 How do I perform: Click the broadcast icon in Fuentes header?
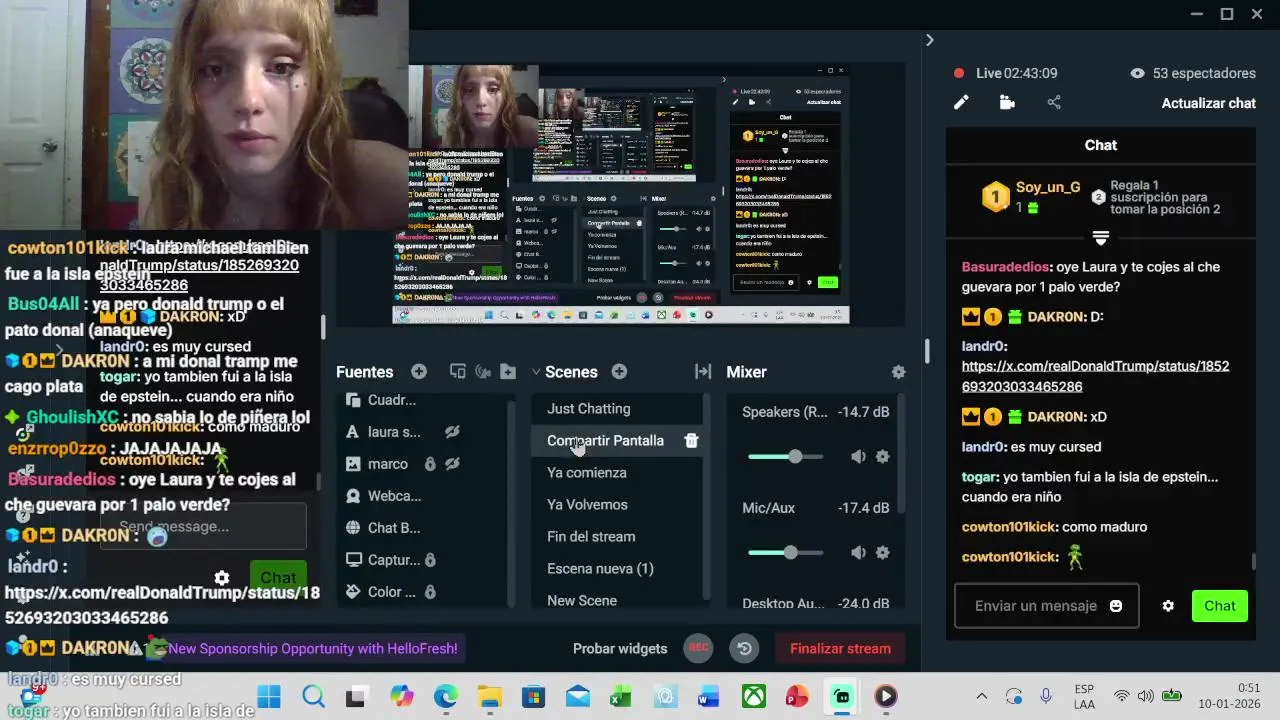coord(484,372)
